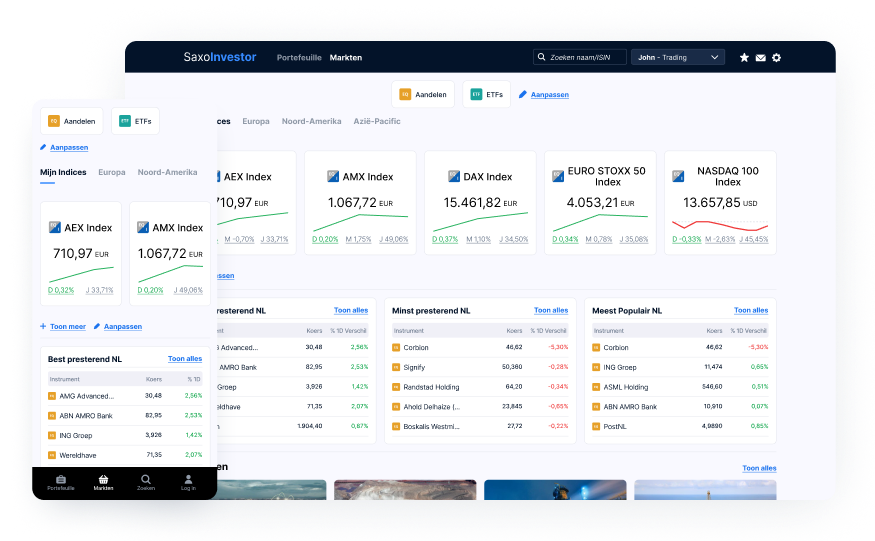The image size is (875, 541).
Task: Click the search magnifier icon in header
Action: pos(541,57)
